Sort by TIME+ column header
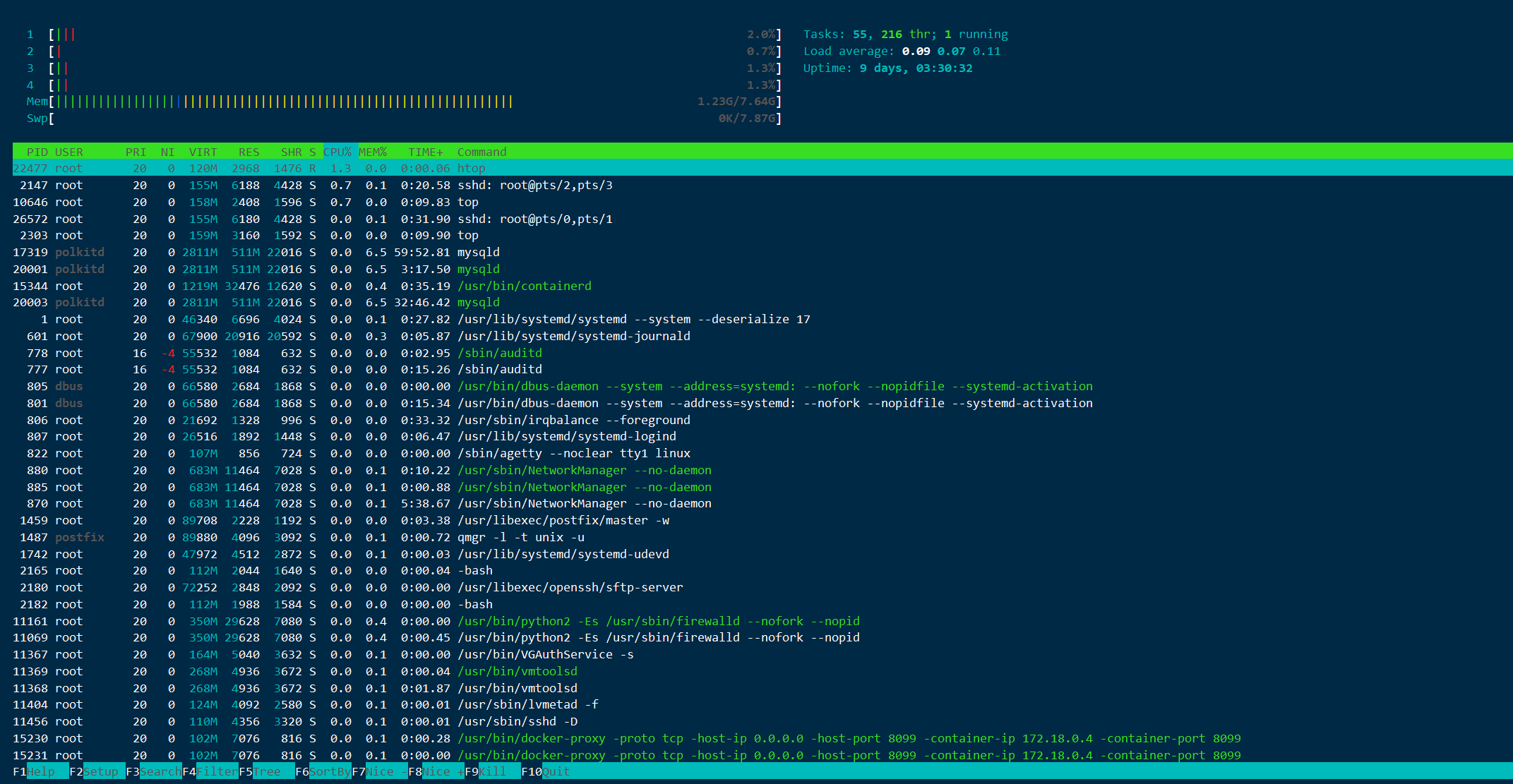 [426, 152]
